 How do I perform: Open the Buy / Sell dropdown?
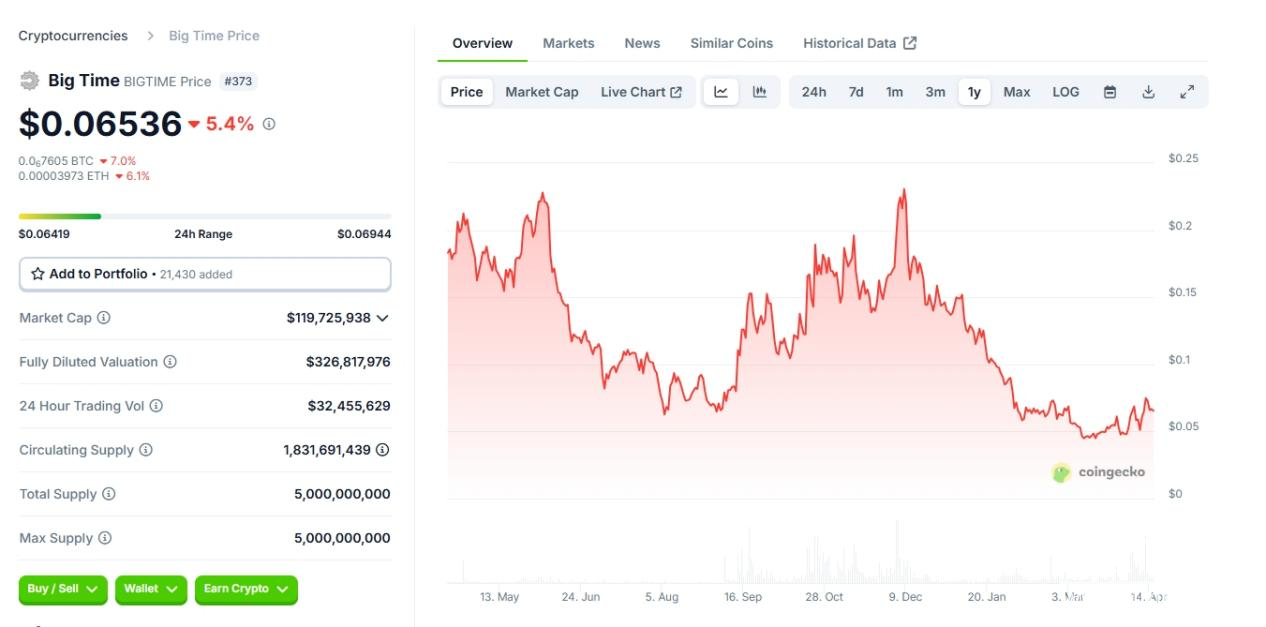pyautogui.click(x=62, y=589)
